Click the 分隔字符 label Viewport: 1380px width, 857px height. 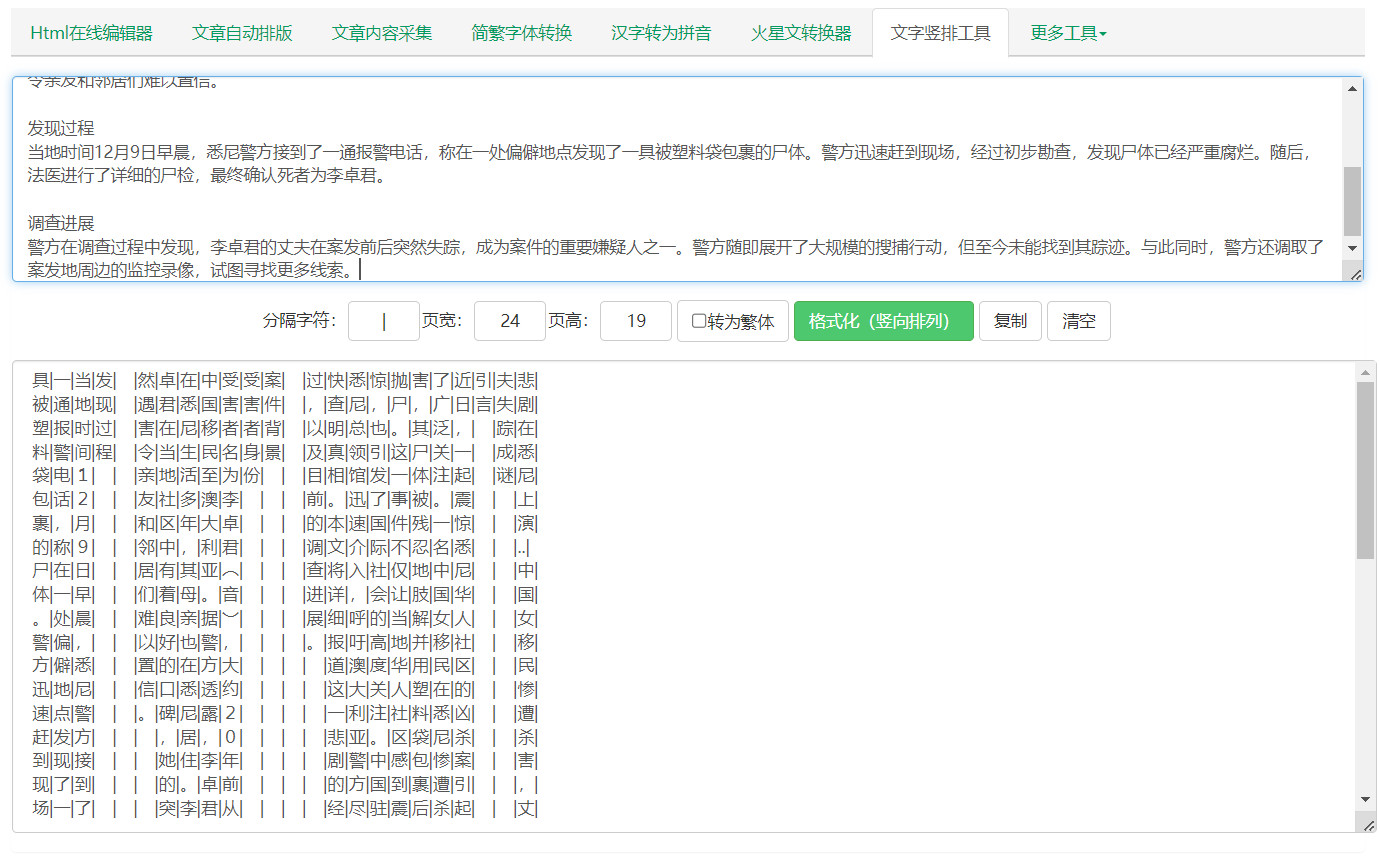click(300, 321)
